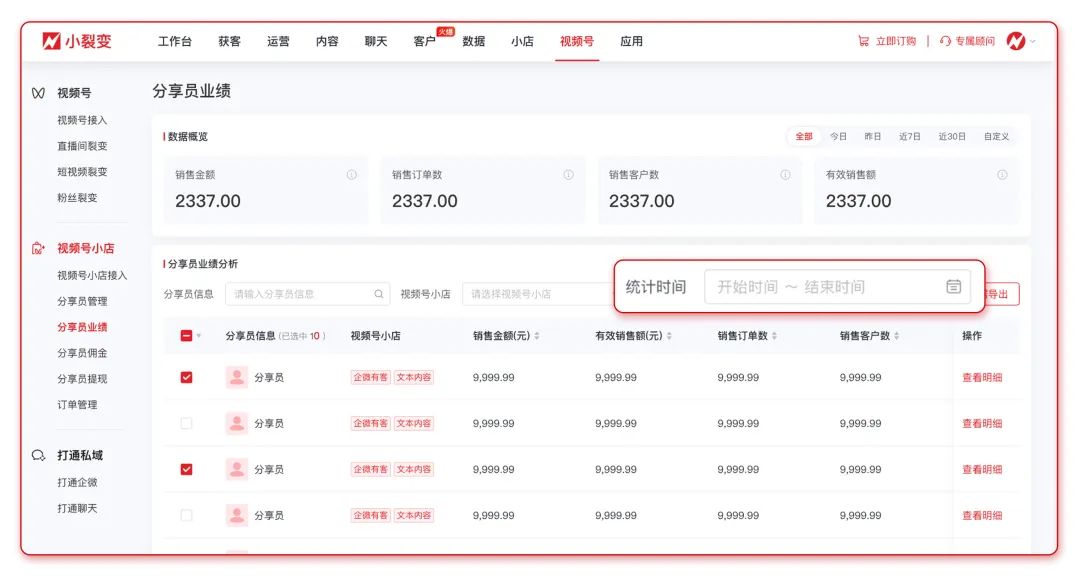
Task: Click the 开始时间 input field
Action: point(750,286)
